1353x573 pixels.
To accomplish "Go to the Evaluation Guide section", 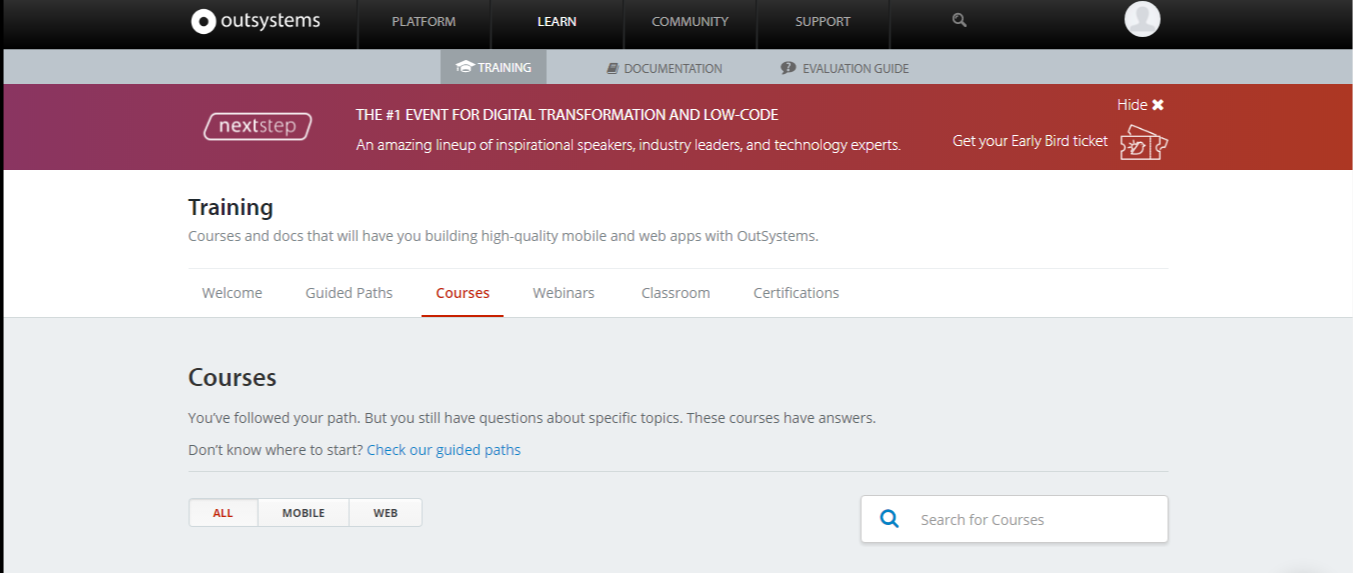I will 845,68.
